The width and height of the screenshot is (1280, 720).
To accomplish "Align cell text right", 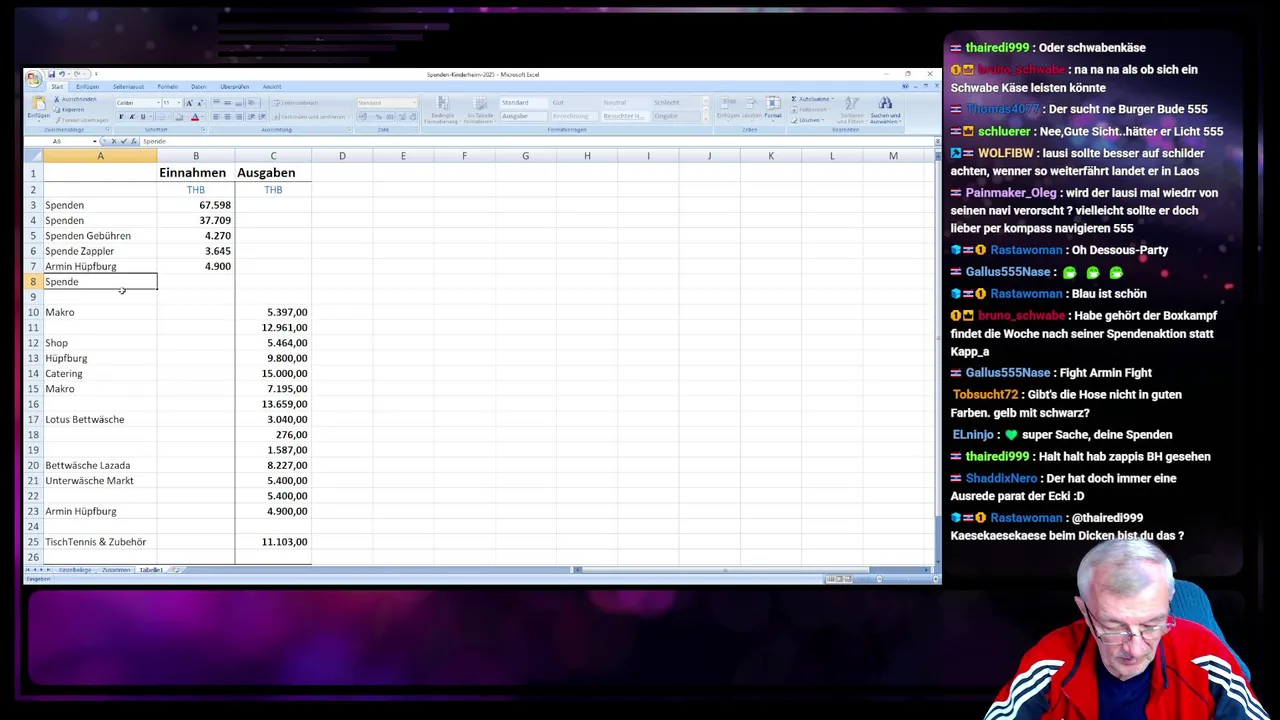I will click(x=238, y=117).
